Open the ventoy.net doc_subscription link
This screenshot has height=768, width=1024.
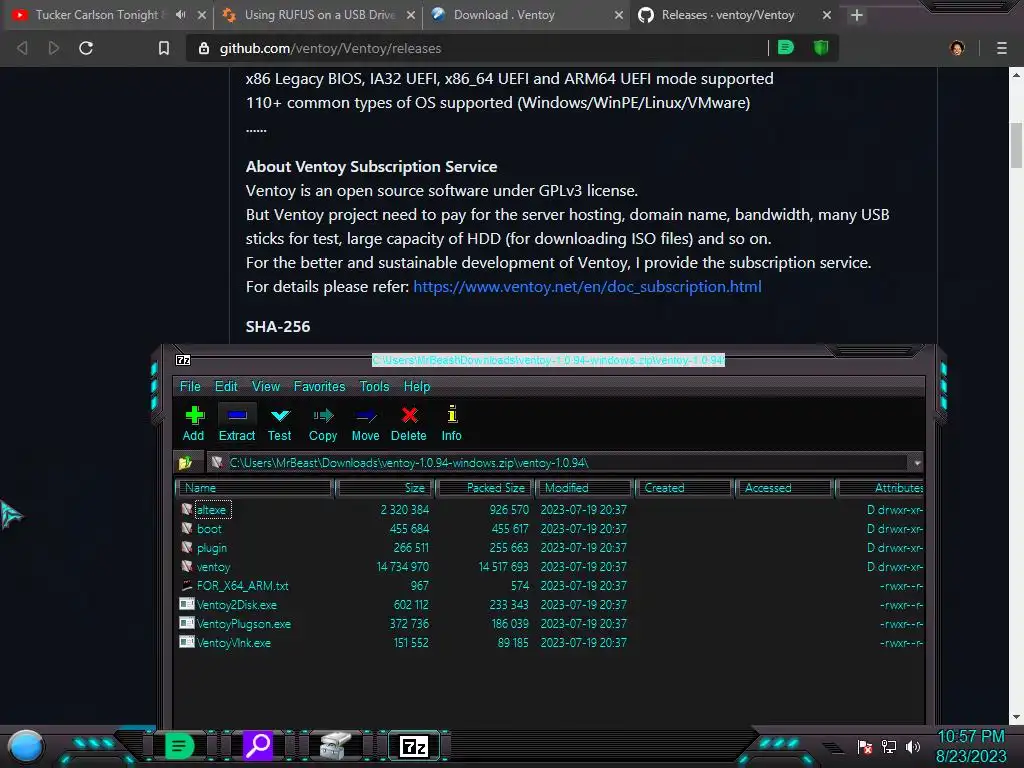coord(587,287)
